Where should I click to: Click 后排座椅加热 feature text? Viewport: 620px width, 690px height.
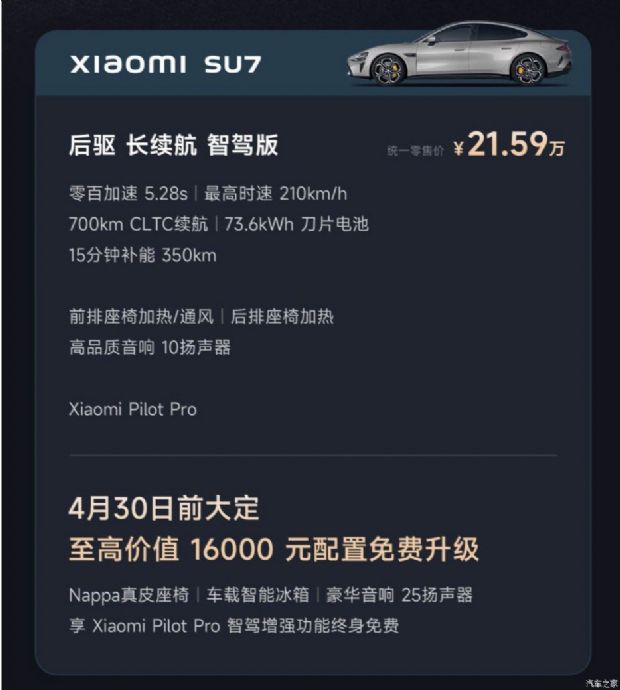282,317
